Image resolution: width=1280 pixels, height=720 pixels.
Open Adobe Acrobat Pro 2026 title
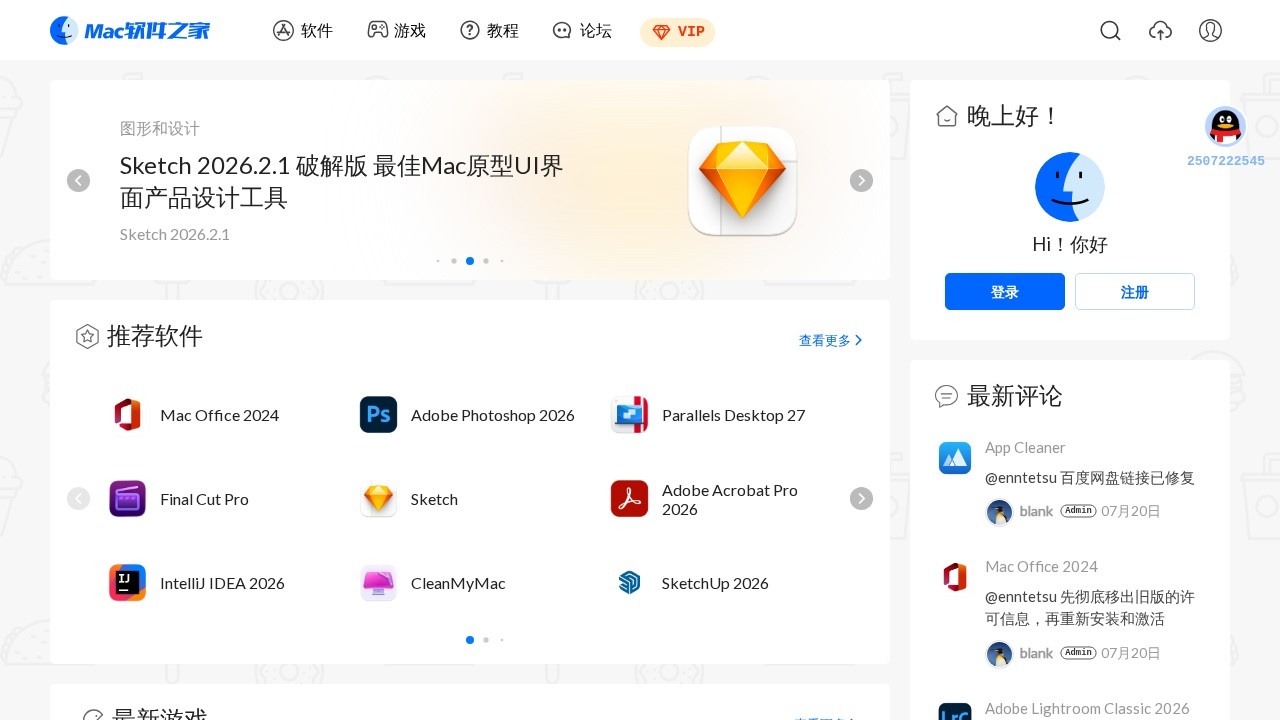(x=730, y=500)
